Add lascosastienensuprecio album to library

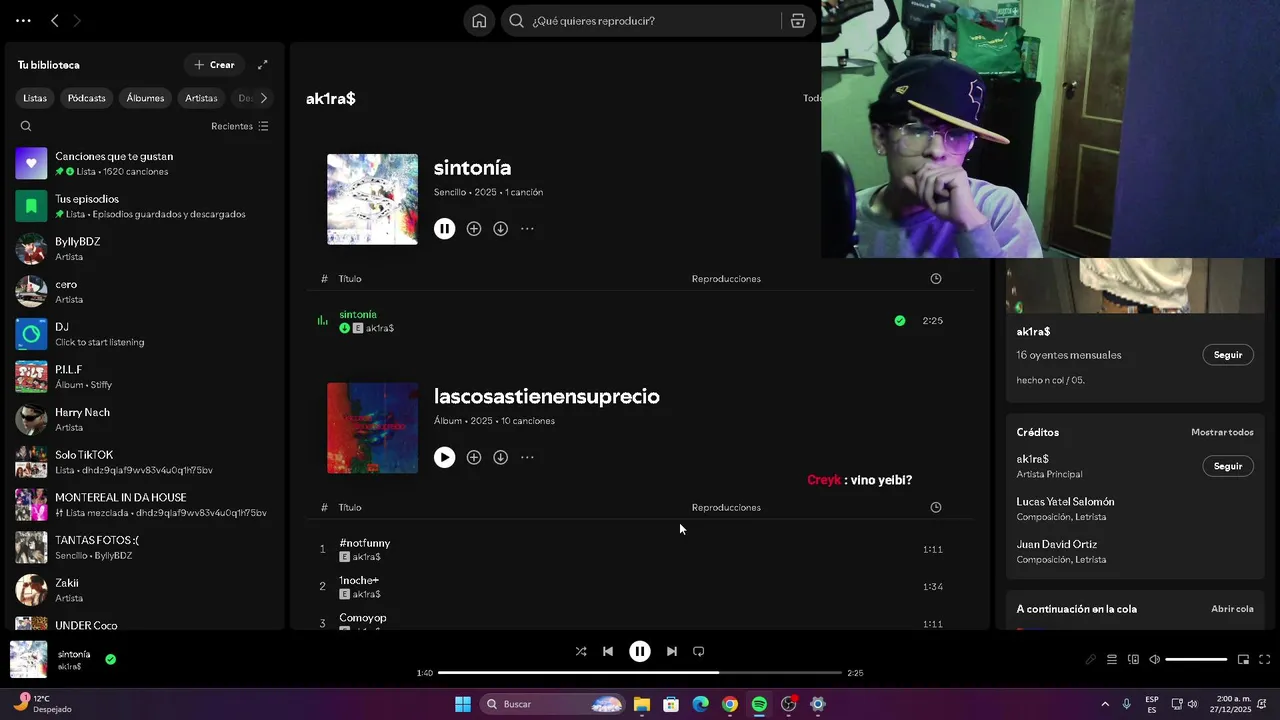tap(474, 457)
